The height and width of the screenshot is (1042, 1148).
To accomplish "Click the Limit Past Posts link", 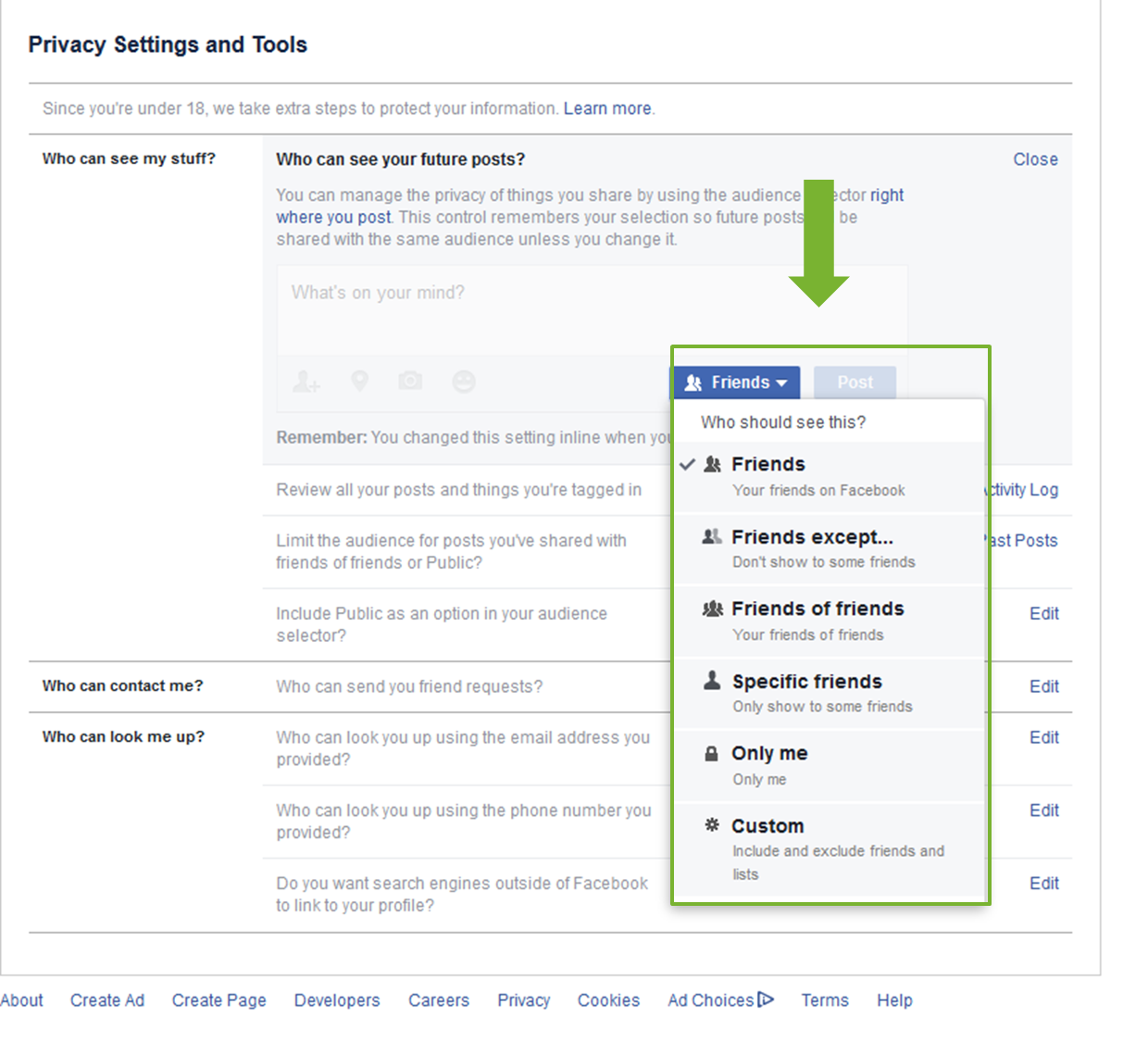I will coord(1022,541).
